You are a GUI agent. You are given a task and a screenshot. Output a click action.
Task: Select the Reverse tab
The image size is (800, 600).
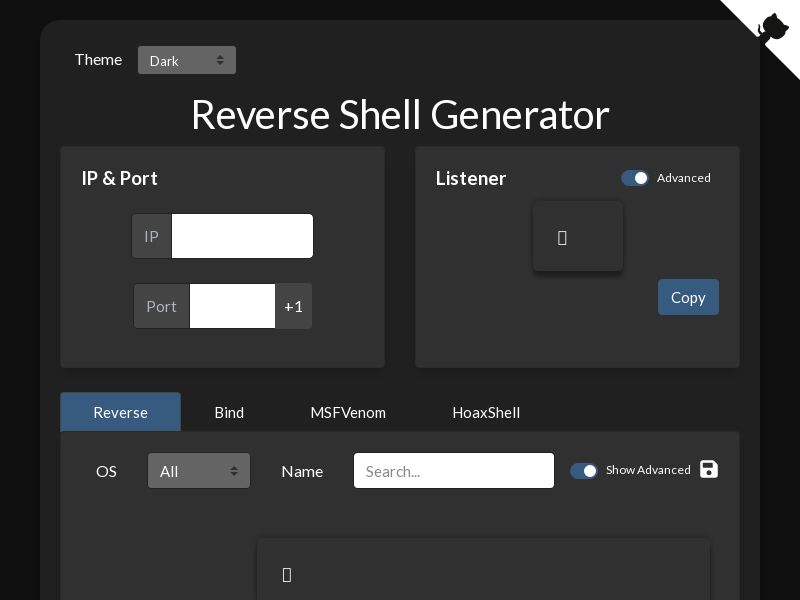(x=120, y=412)
